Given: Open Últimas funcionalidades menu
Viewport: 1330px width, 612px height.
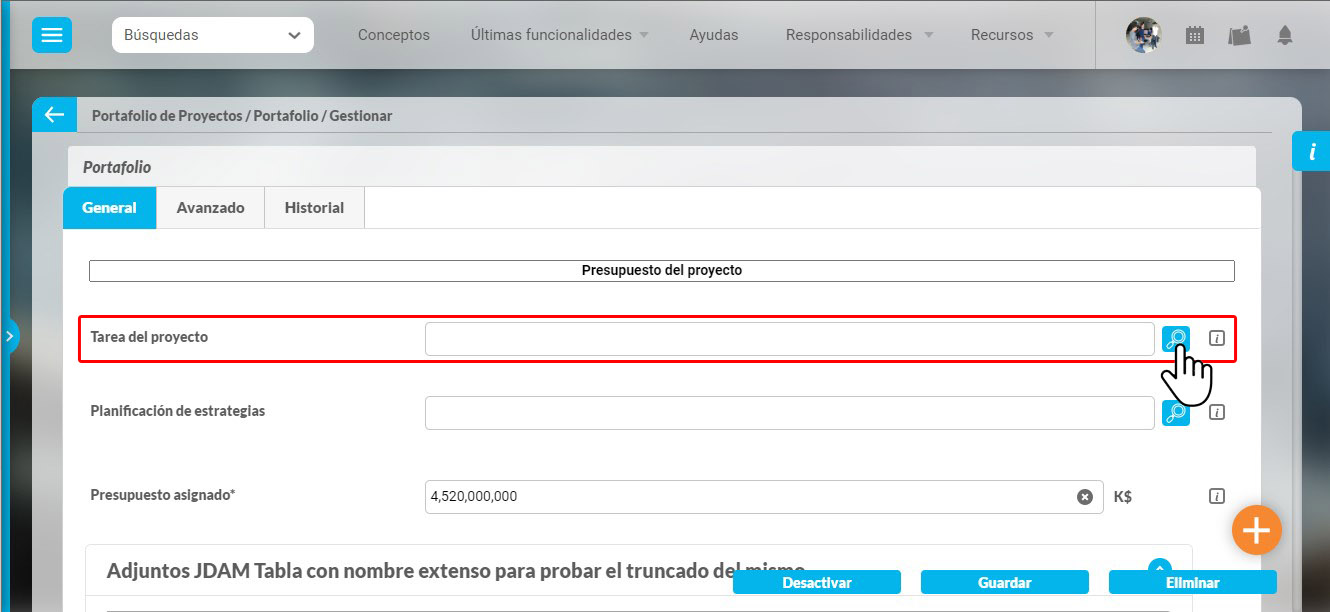Looking at the screenshot, I should click(559, 35).
